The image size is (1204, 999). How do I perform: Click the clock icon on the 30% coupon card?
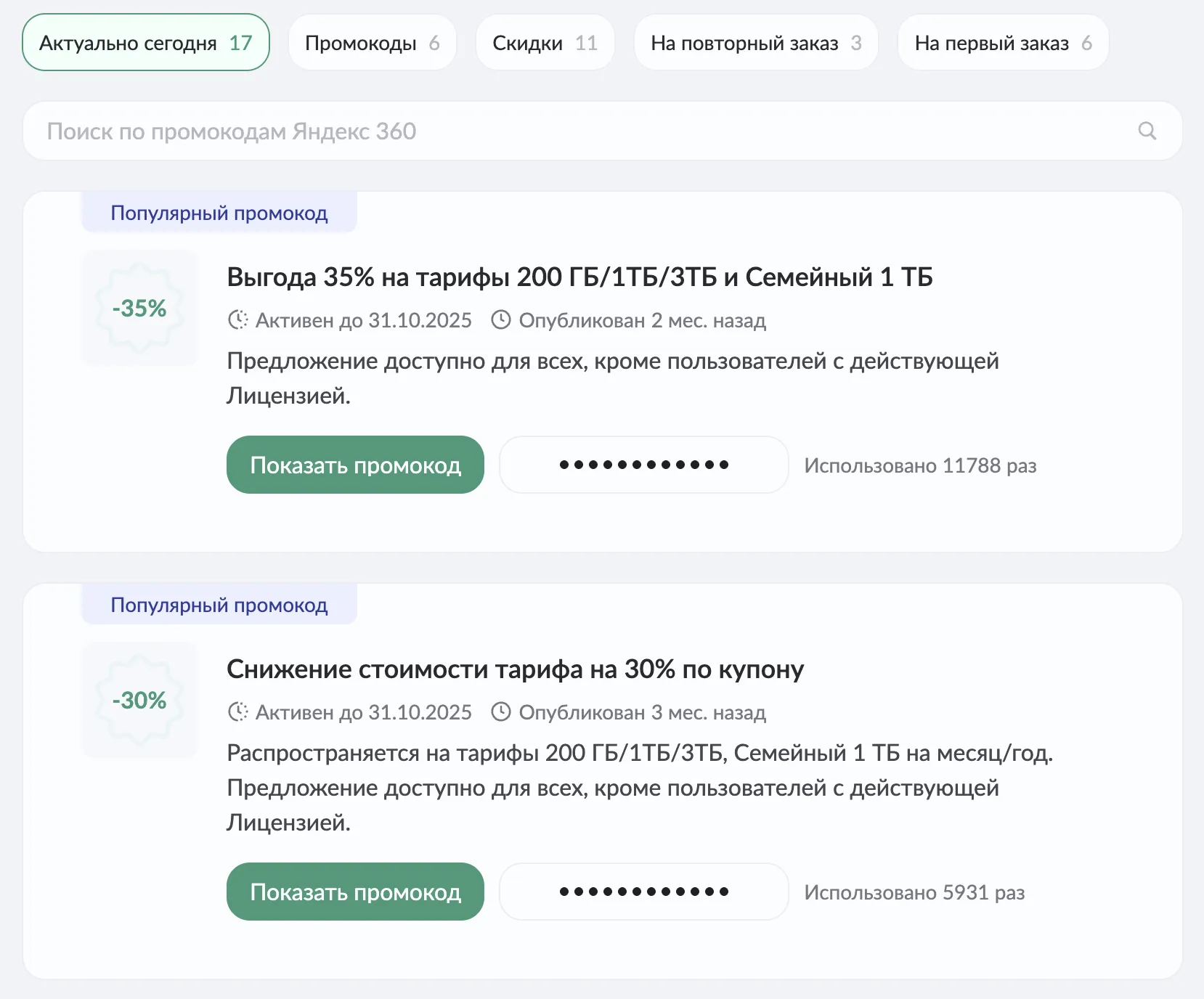[238, 712]
